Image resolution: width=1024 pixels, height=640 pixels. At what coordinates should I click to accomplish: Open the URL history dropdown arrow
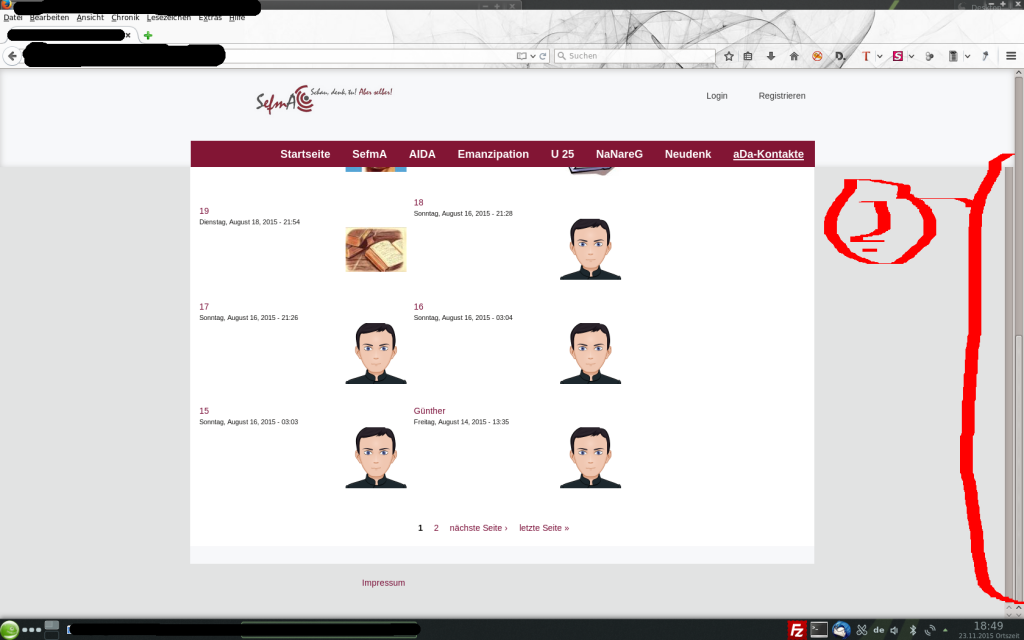point(533,56)
